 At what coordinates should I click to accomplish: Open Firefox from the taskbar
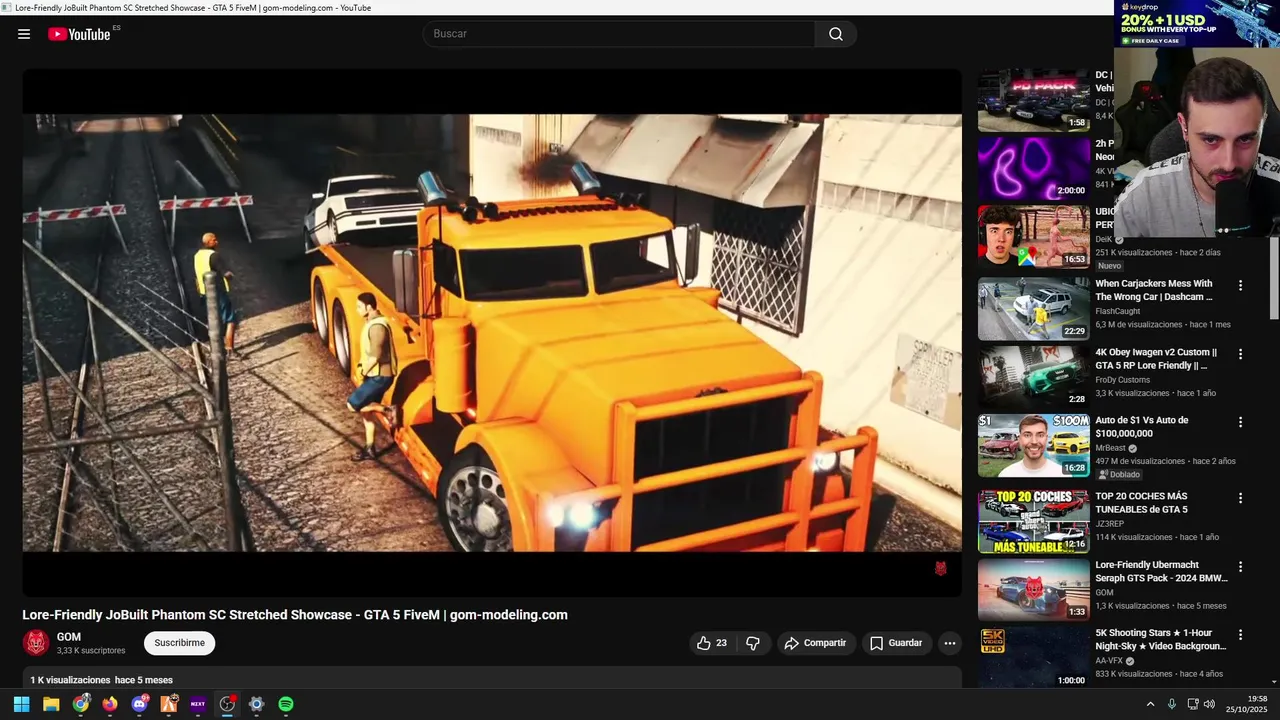[110, 704]
